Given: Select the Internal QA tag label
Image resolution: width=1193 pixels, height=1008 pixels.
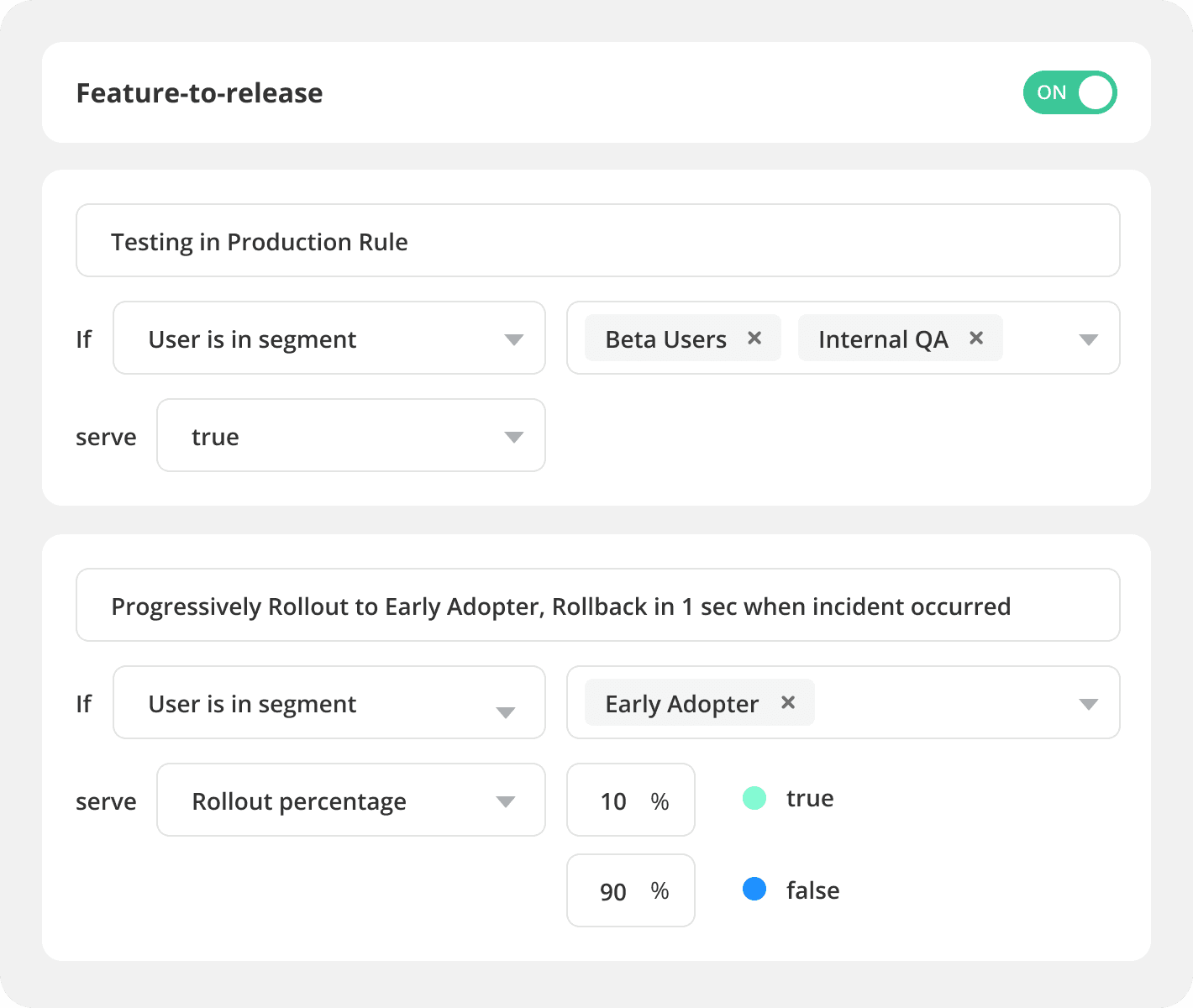Looking at the screenshot, I should click(883, 339).
